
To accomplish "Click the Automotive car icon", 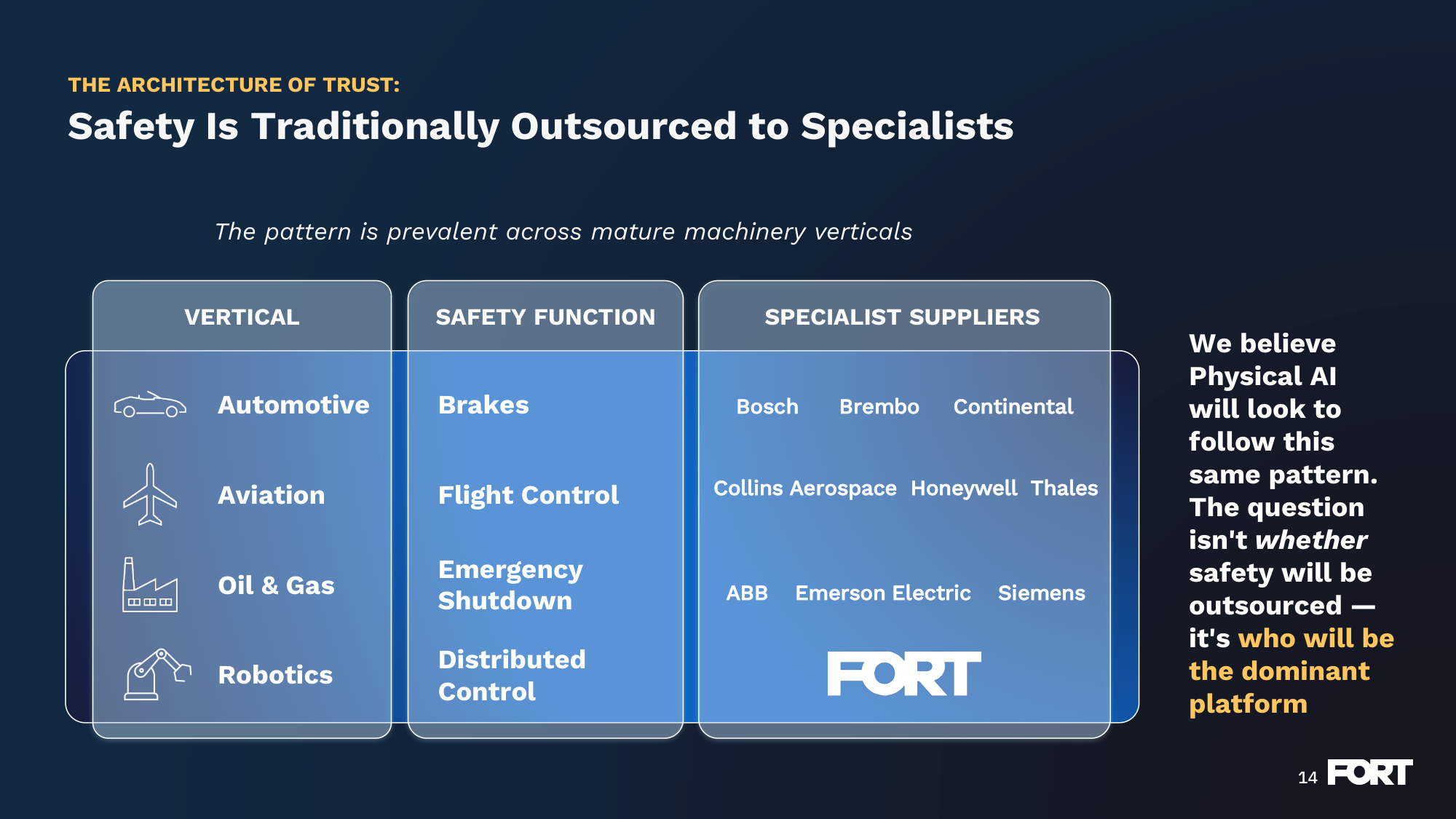I will [150, 405].
